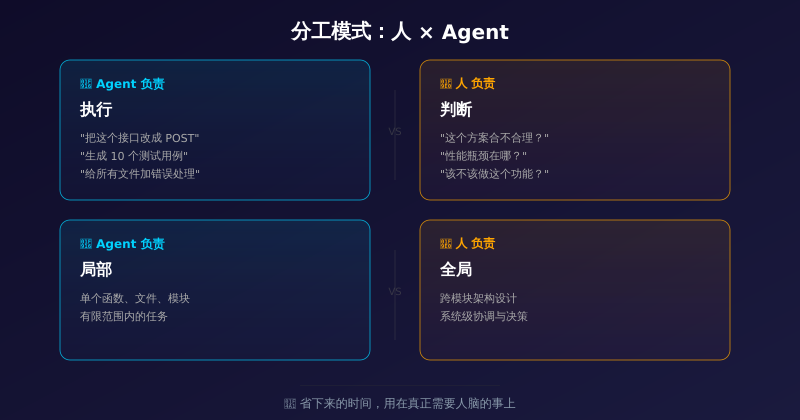Click the small icon before the footer text
The height and width of the screenshot is (420, 800).
click(290, 404)
